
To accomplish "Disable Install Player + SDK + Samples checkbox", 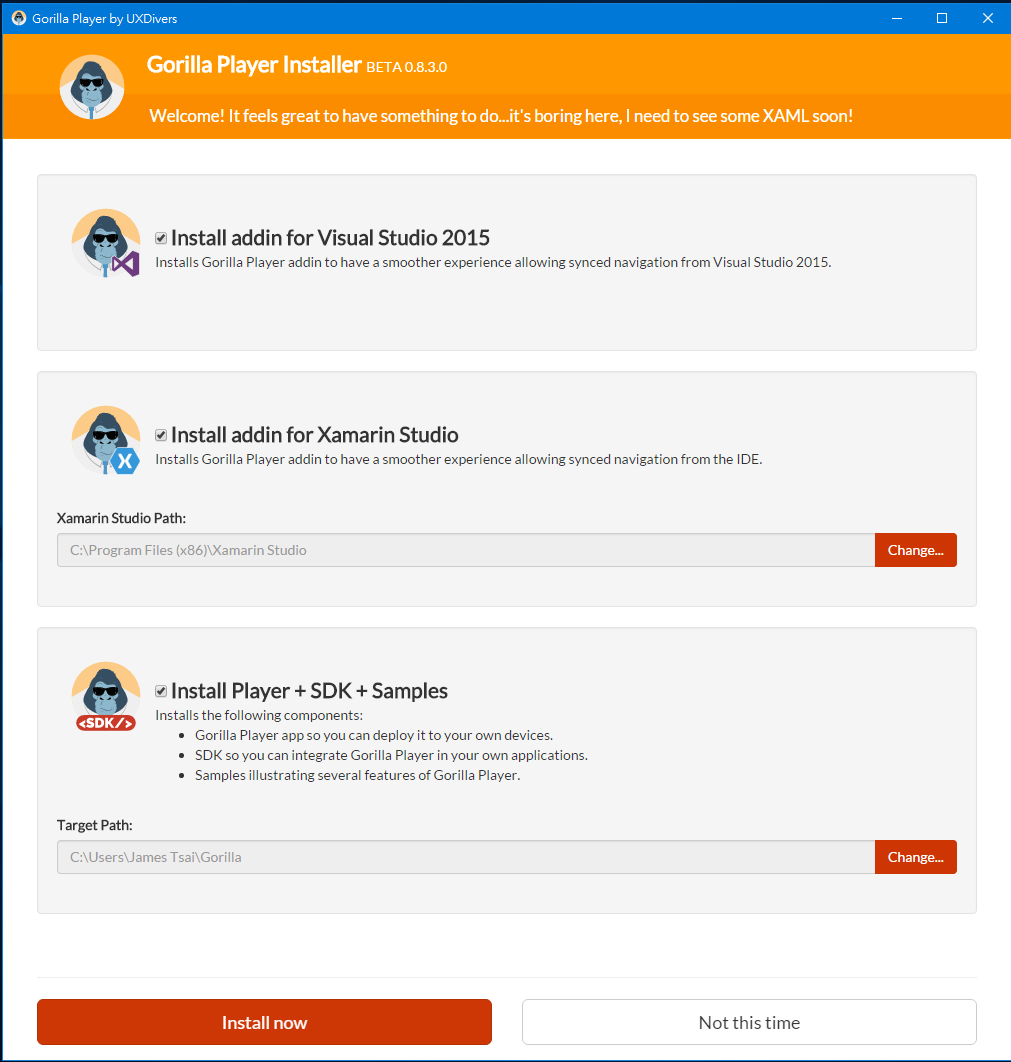I will [161, 691].
